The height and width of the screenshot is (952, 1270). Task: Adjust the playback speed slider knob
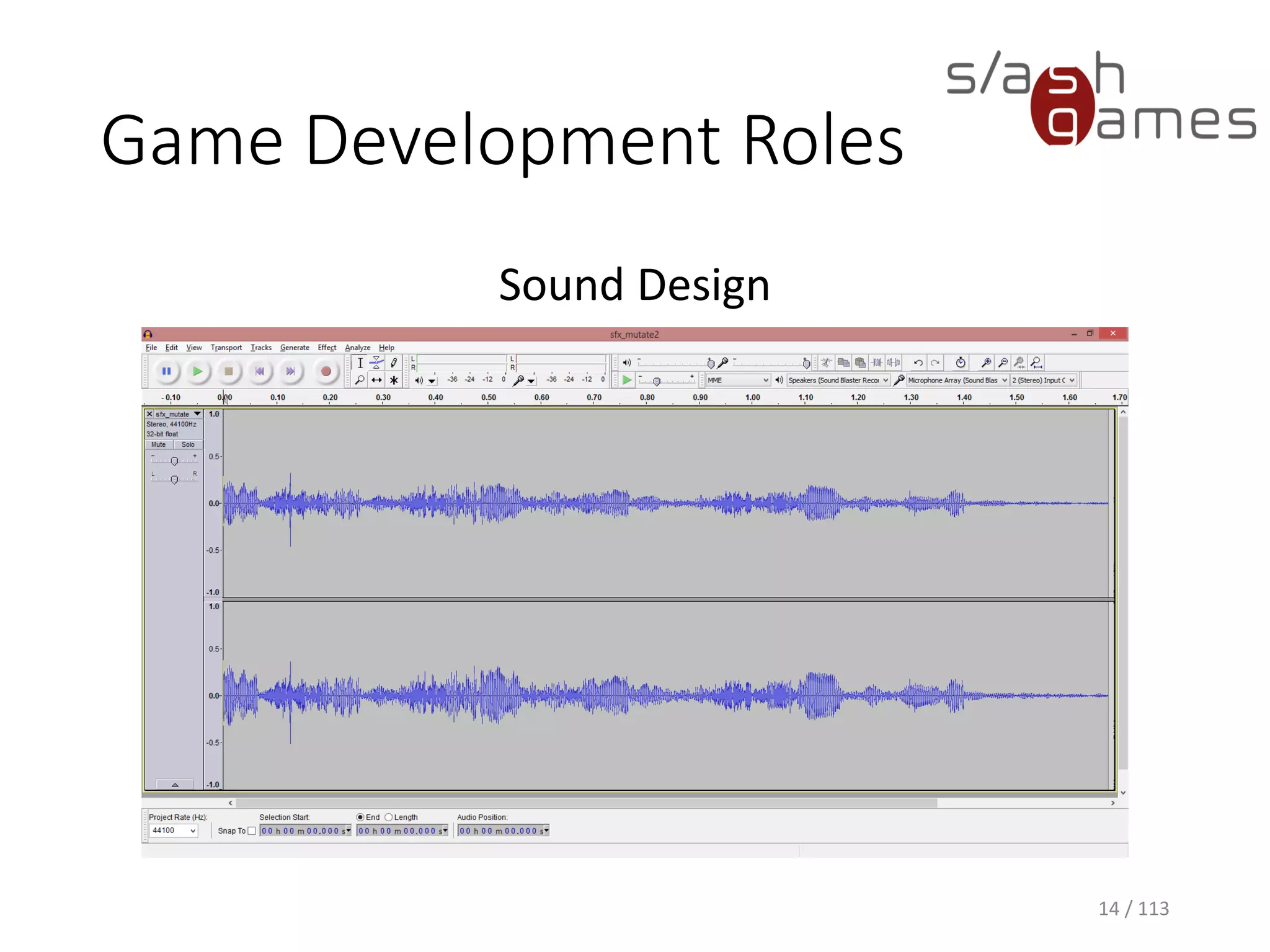tap(657, 382)
